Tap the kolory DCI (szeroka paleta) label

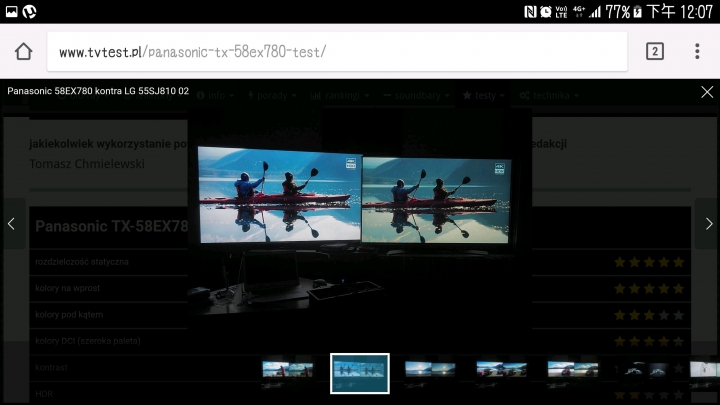(88, 341)
